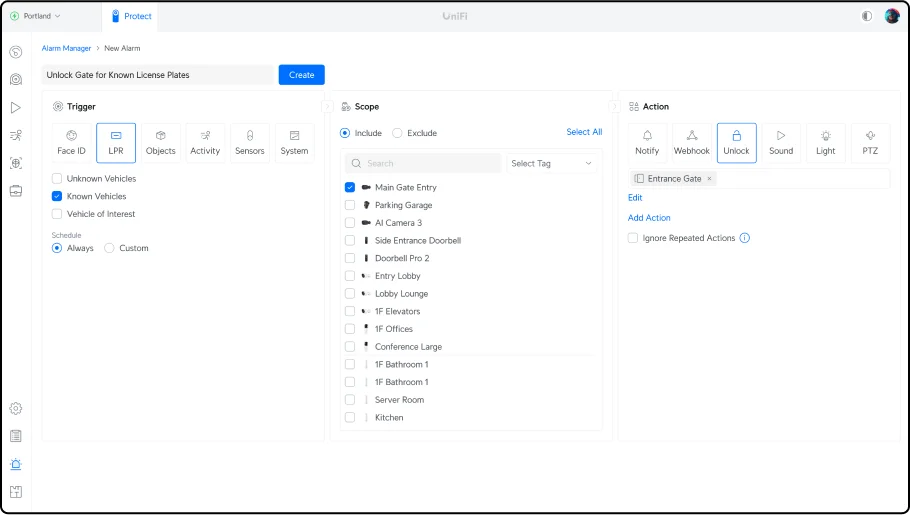The height and width of the screenshot is (515, 910).
Task: Check the Entry Lobby checkbox
Action: pos(350,276)
